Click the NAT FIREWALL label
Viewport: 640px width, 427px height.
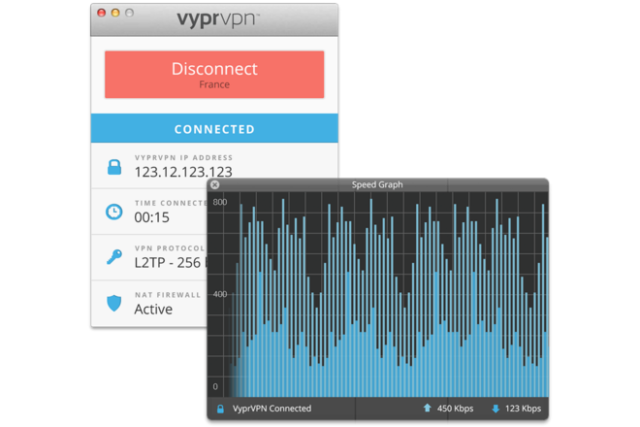(x=168, y=295)
